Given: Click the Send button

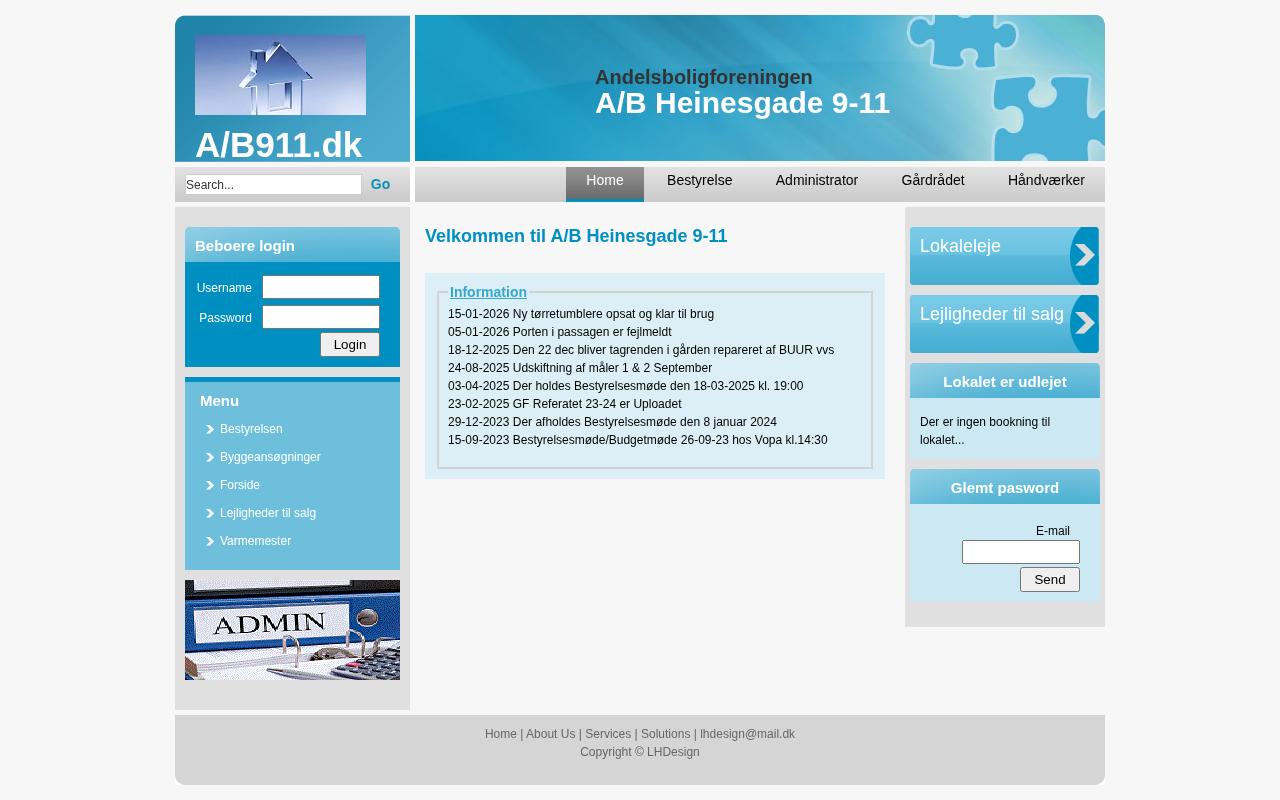Looking at the screenshot, I should (x=1050, y=579).
